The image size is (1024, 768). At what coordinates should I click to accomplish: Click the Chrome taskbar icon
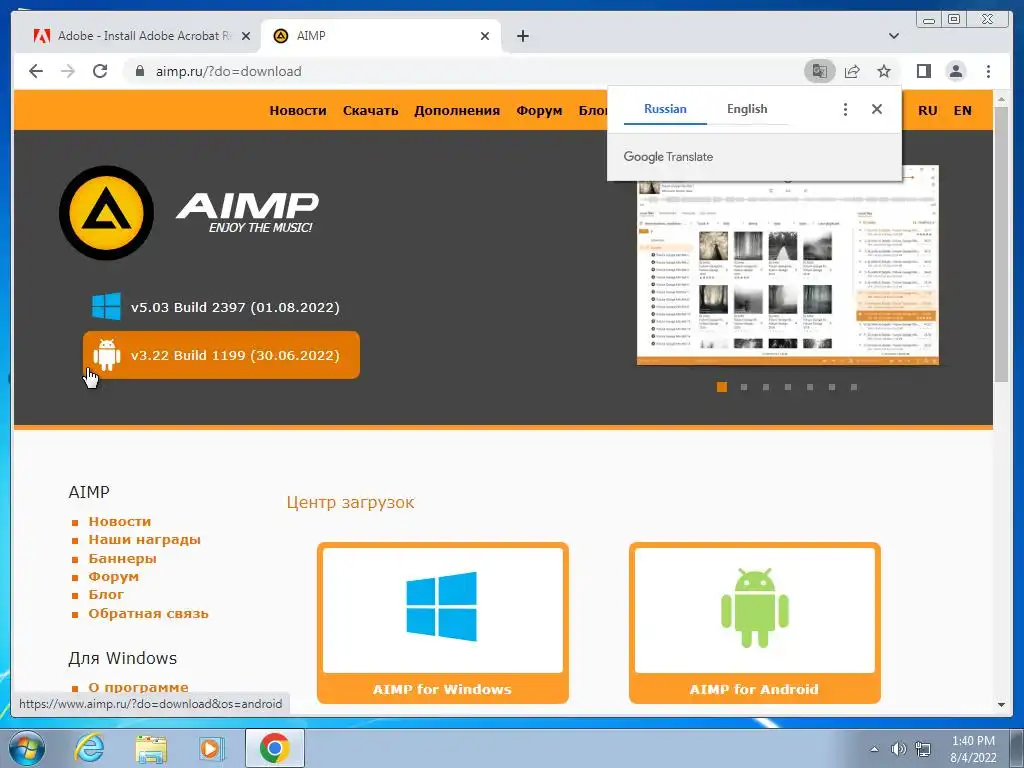(274, 748)
